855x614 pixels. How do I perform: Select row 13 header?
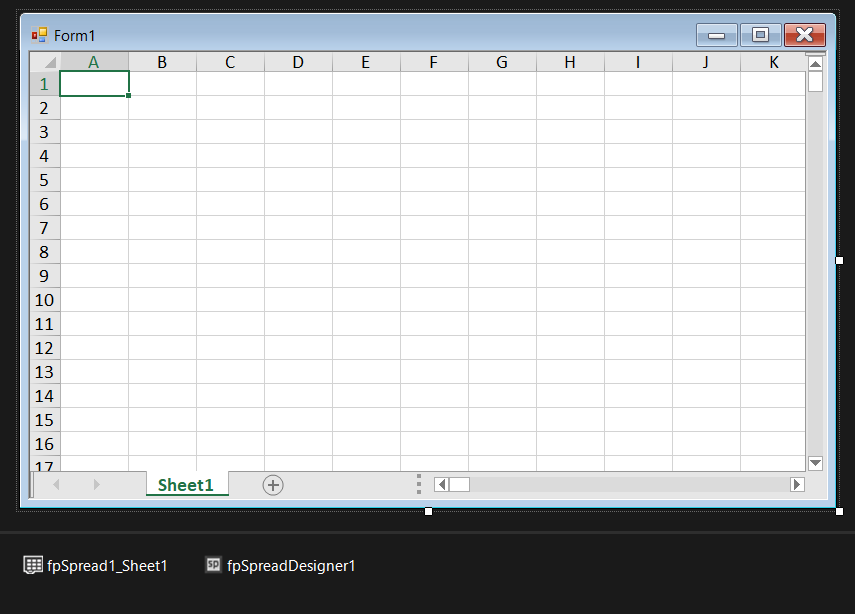point(45,372)
